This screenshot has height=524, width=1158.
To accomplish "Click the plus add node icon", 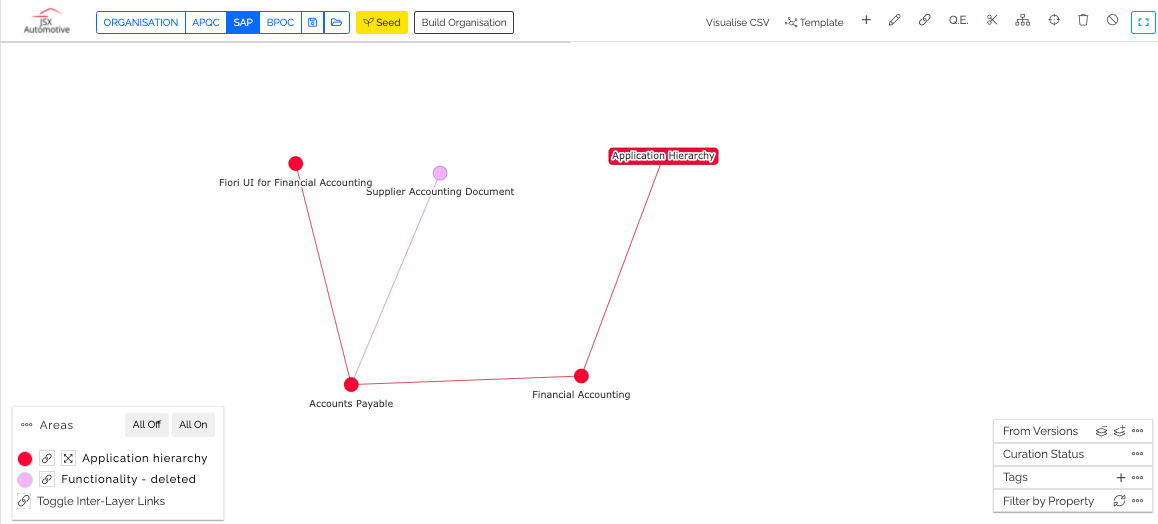I will click(x=866, y=21).
